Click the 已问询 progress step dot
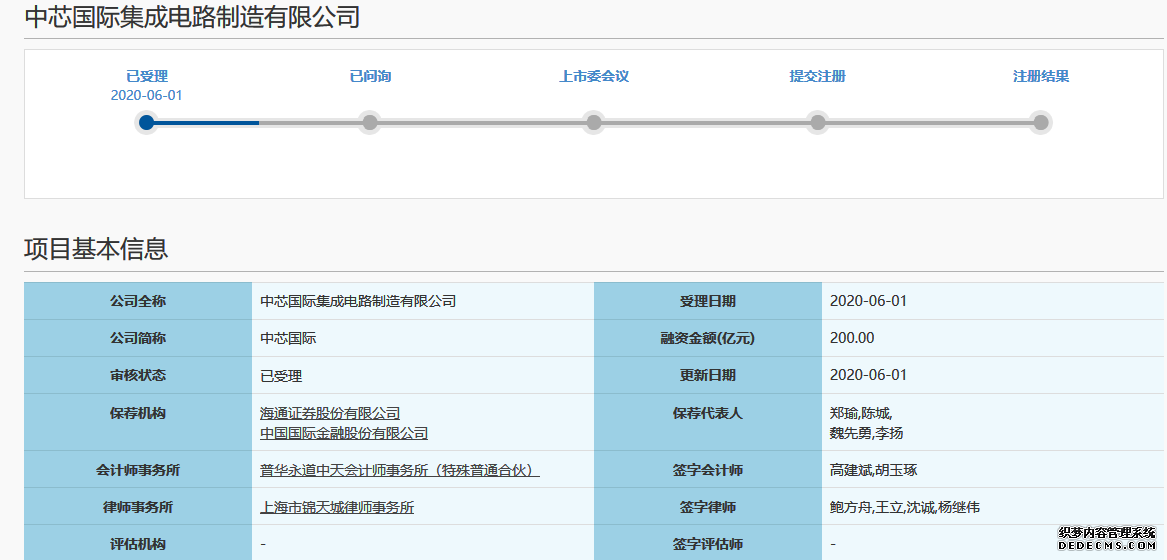This screenshot has height=560, width=1167. (x=370, y=122)
